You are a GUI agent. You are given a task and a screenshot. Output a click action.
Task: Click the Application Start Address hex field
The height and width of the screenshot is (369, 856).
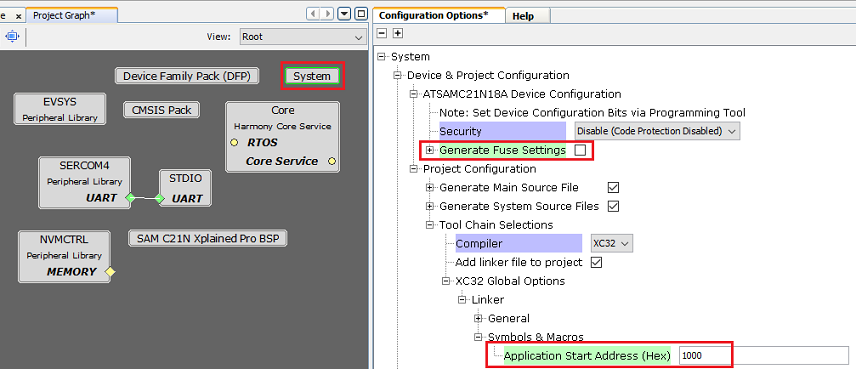764,356
